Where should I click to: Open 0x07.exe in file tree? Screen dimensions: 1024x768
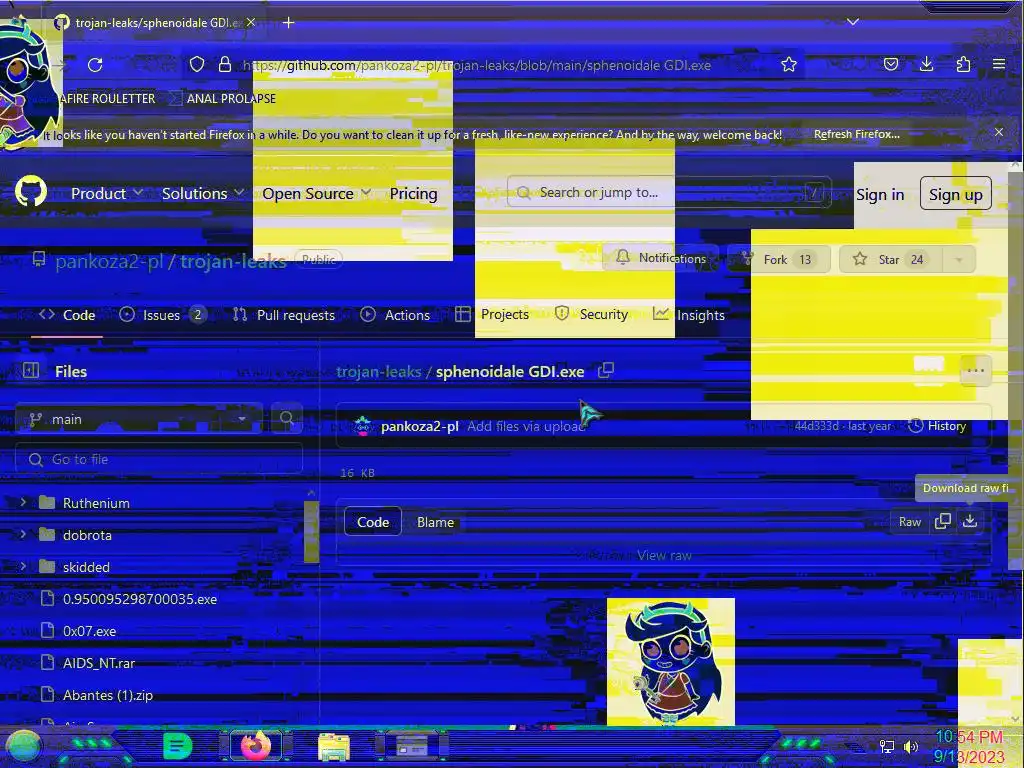pos(89,631)
